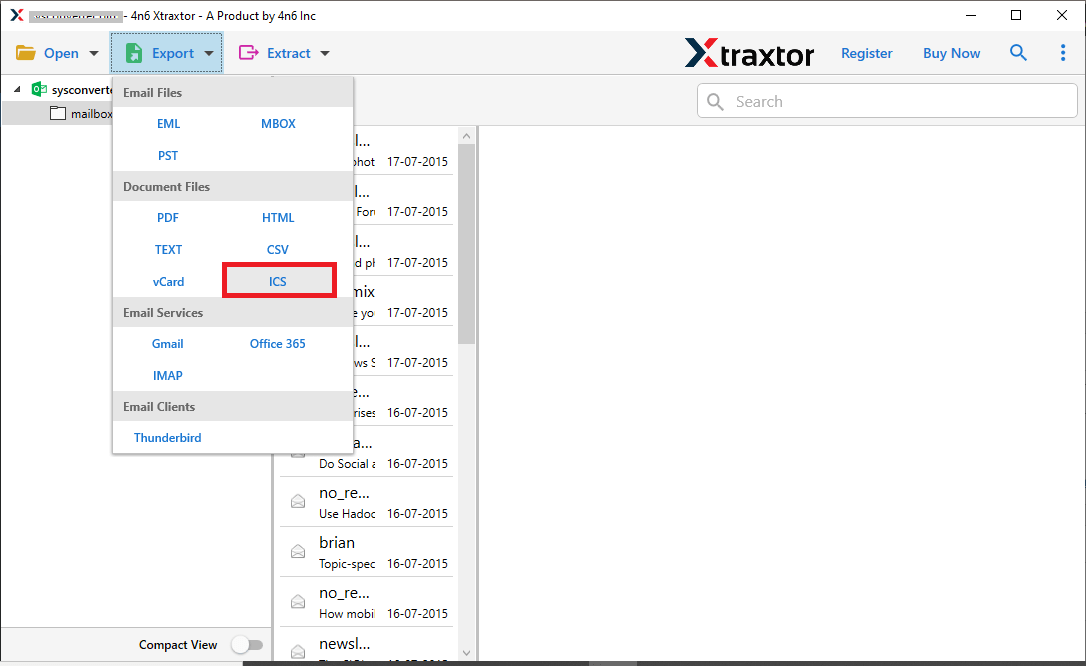Image resolution: width=1086 pixels, height=666 pixels.
Task: Click the envelope icon beside brian email
Action: tap(298, 552)
